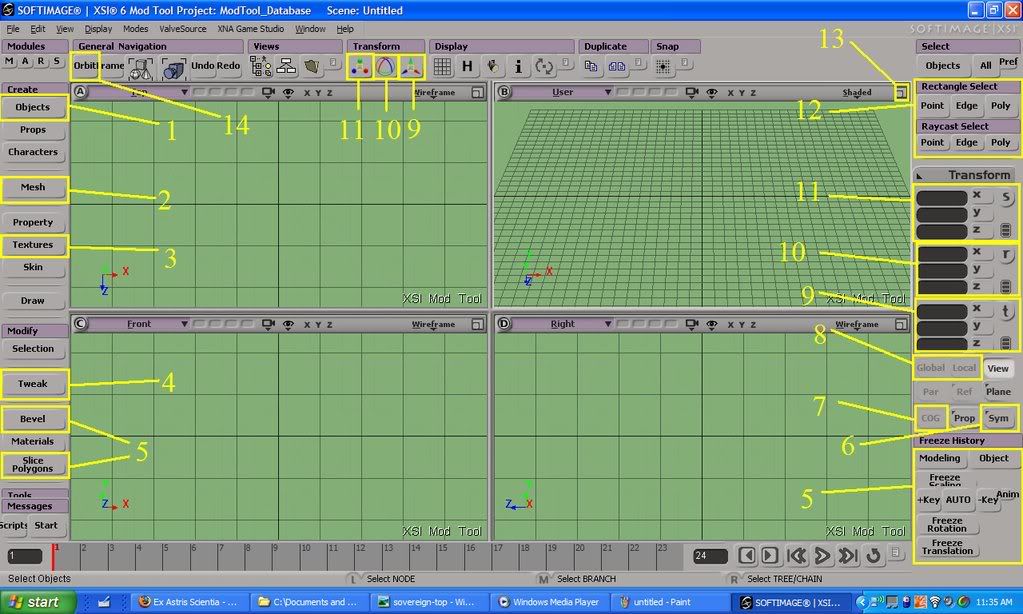Open Wireframe dropdown in Right viewport

pyautogui.click(x=857, y=324)
